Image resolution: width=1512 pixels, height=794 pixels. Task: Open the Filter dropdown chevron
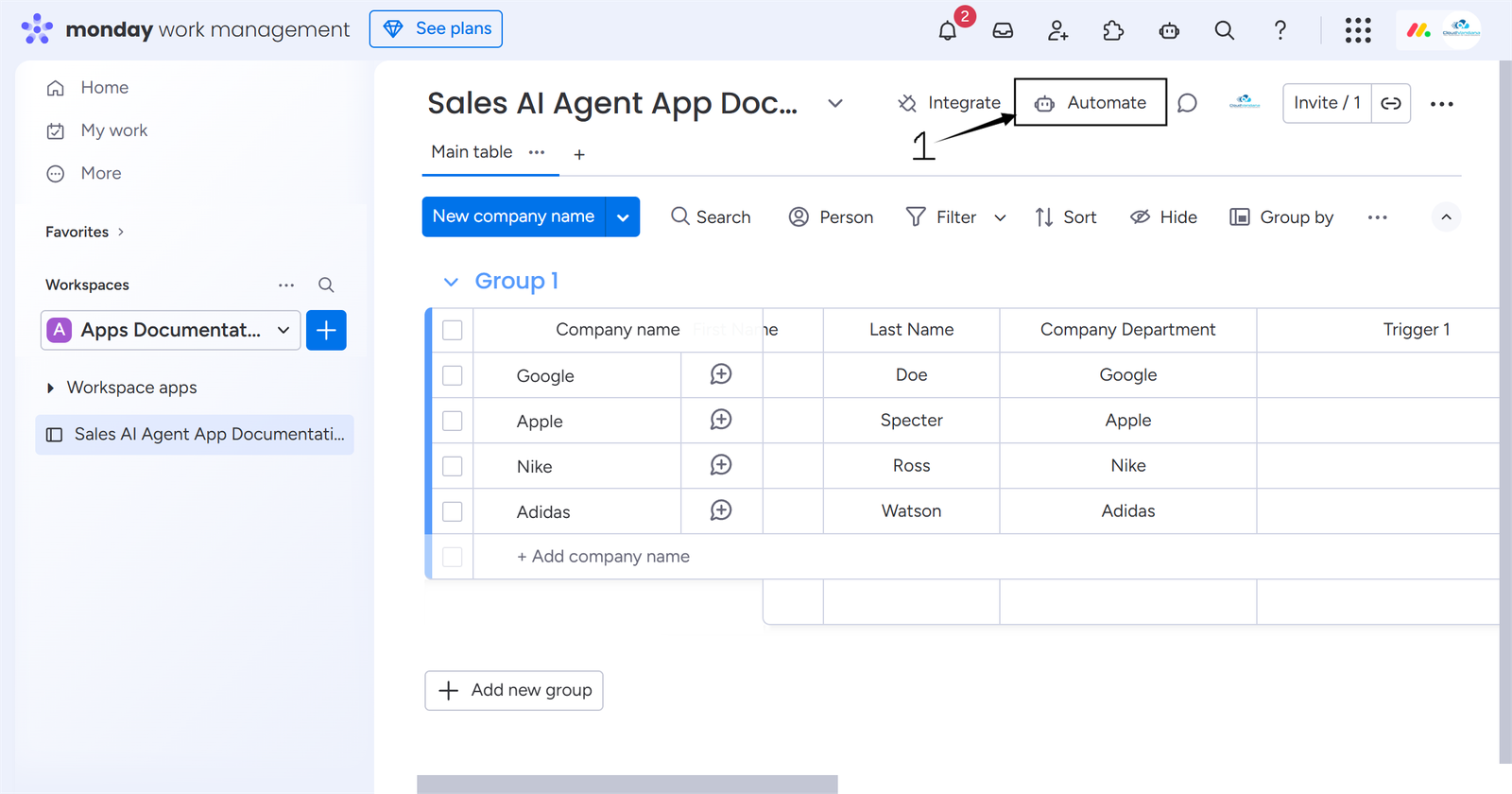[x=1000, y=217]
